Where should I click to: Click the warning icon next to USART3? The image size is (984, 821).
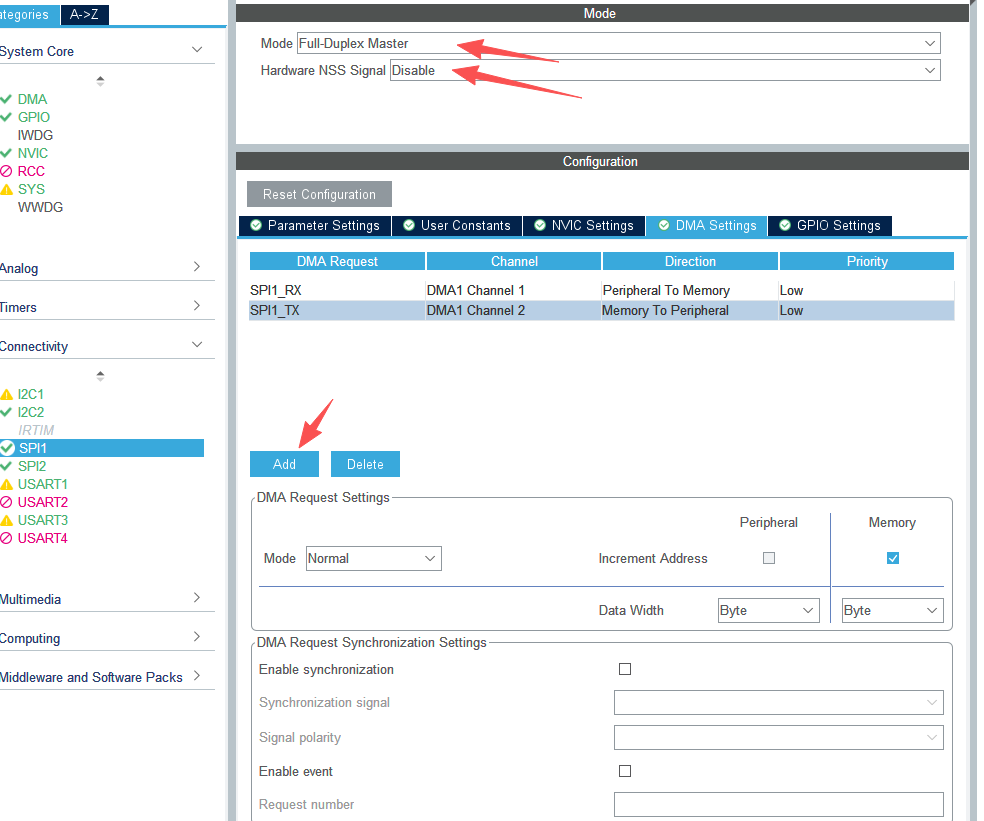coord(6,520)
